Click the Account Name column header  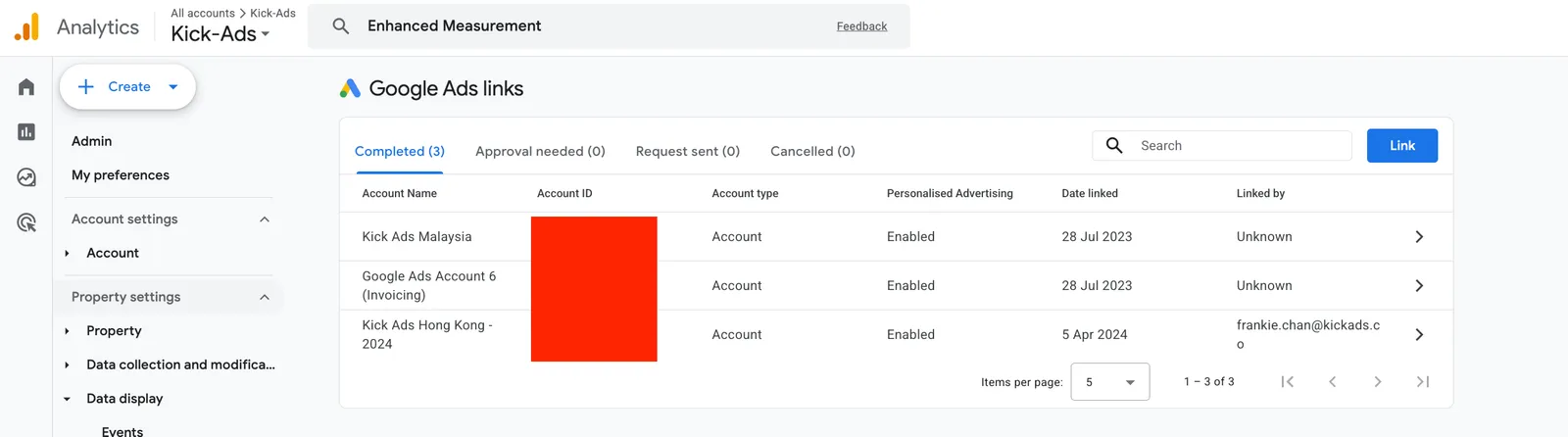coord(400,193)
